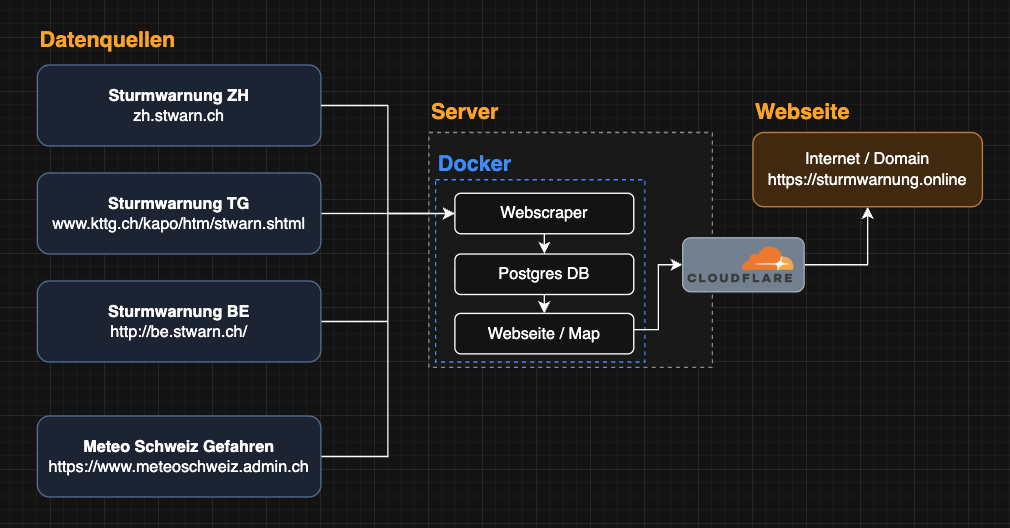
Task: Click the https://sturmwarnung.online URL text
Action: 867,180
